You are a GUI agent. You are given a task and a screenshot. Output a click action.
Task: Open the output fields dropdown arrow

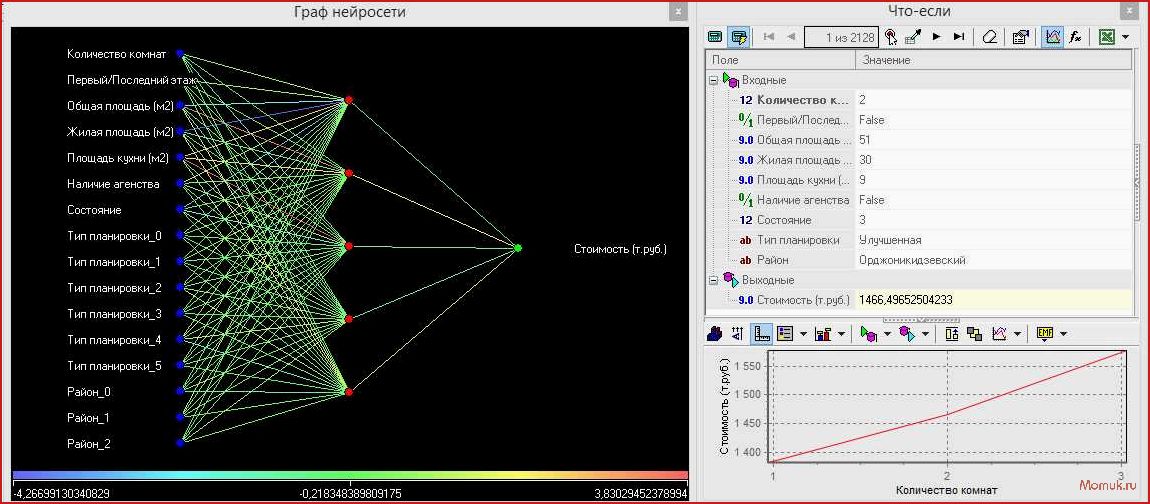pos(926,335)
